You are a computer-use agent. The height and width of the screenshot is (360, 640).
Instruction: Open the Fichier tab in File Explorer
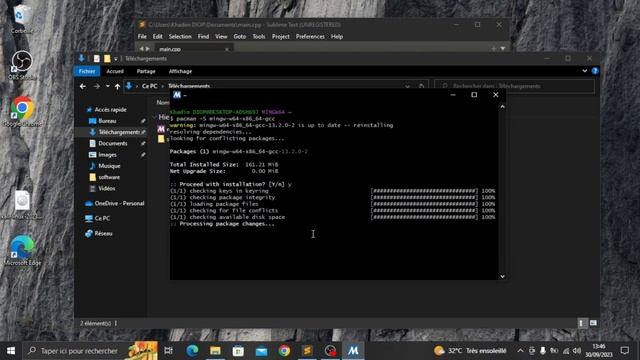pos(87,71)
